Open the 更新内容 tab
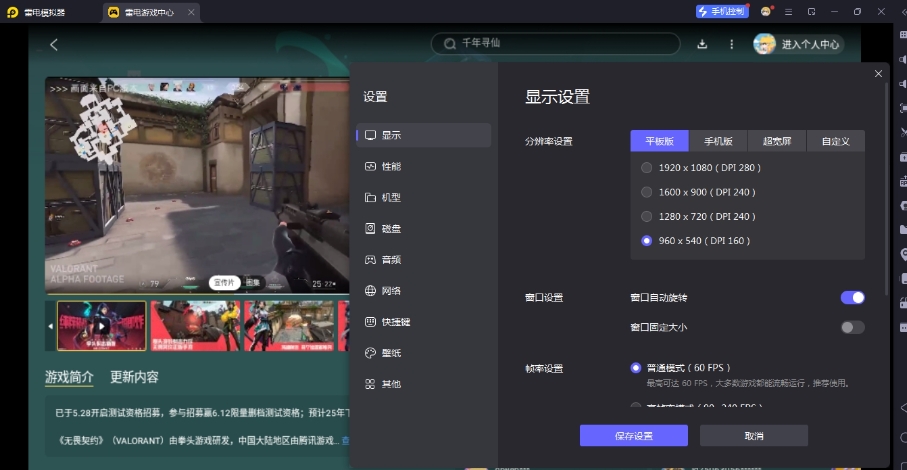 pos(134,378)
